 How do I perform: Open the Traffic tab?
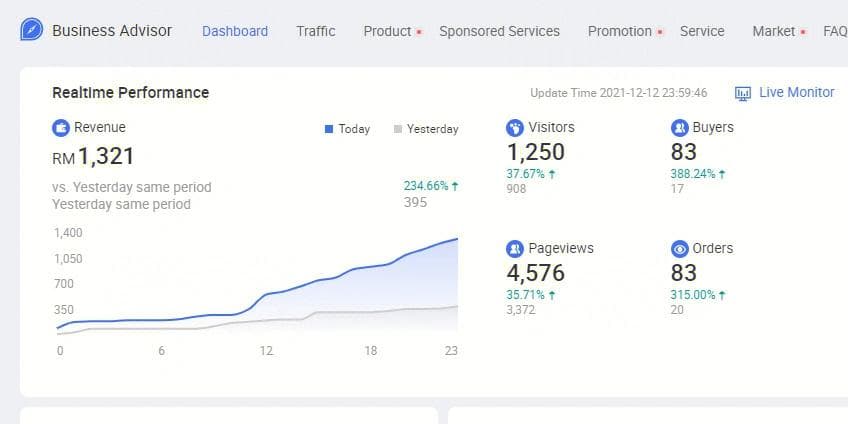click(x=316, y=31)
